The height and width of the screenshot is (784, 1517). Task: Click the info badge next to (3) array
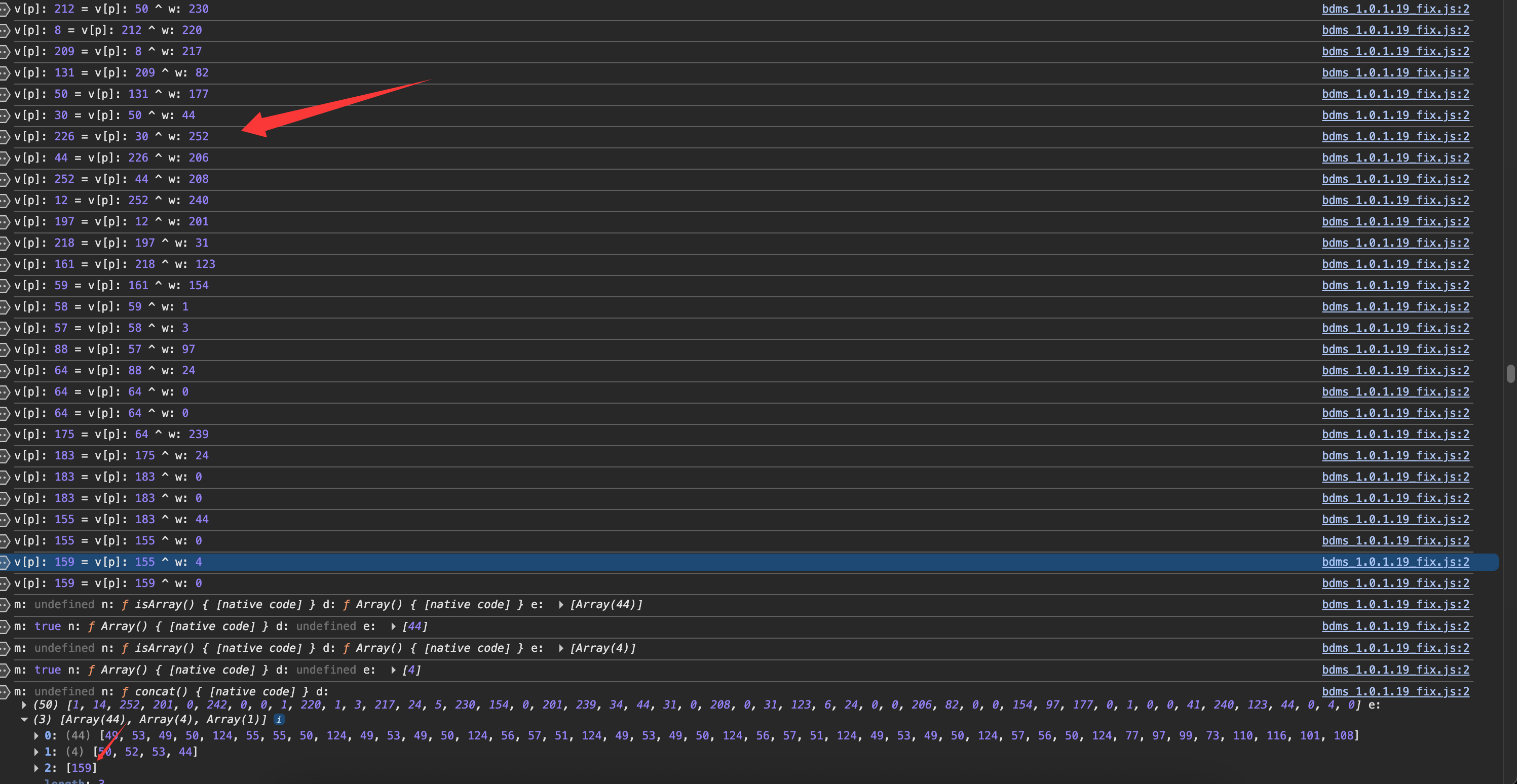[x=279, y=719]
